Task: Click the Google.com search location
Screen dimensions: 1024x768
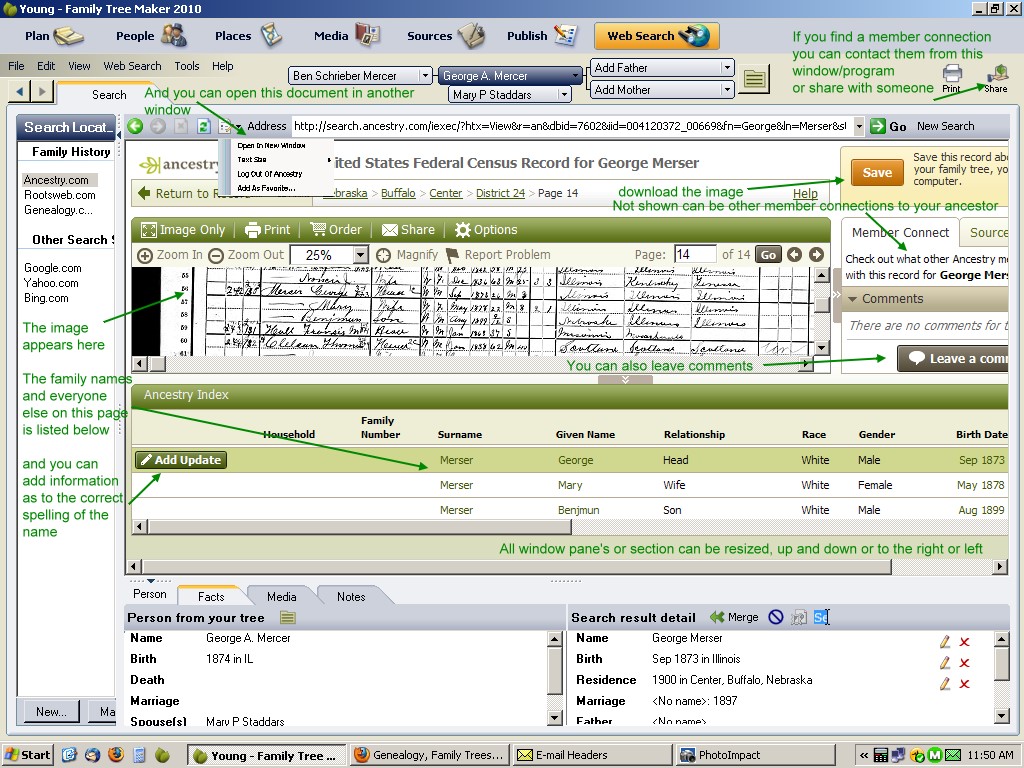Action: click(53, 268)
